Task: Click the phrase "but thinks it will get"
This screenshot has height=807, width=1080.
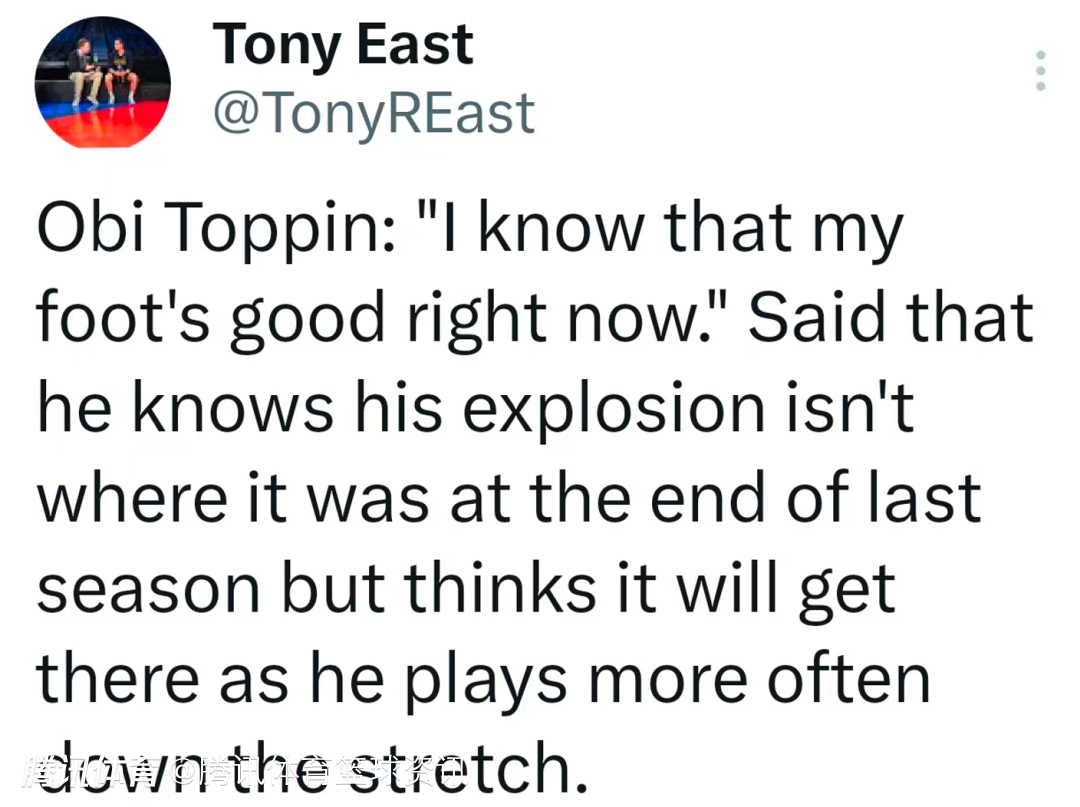Action: (x=587, y=587)
